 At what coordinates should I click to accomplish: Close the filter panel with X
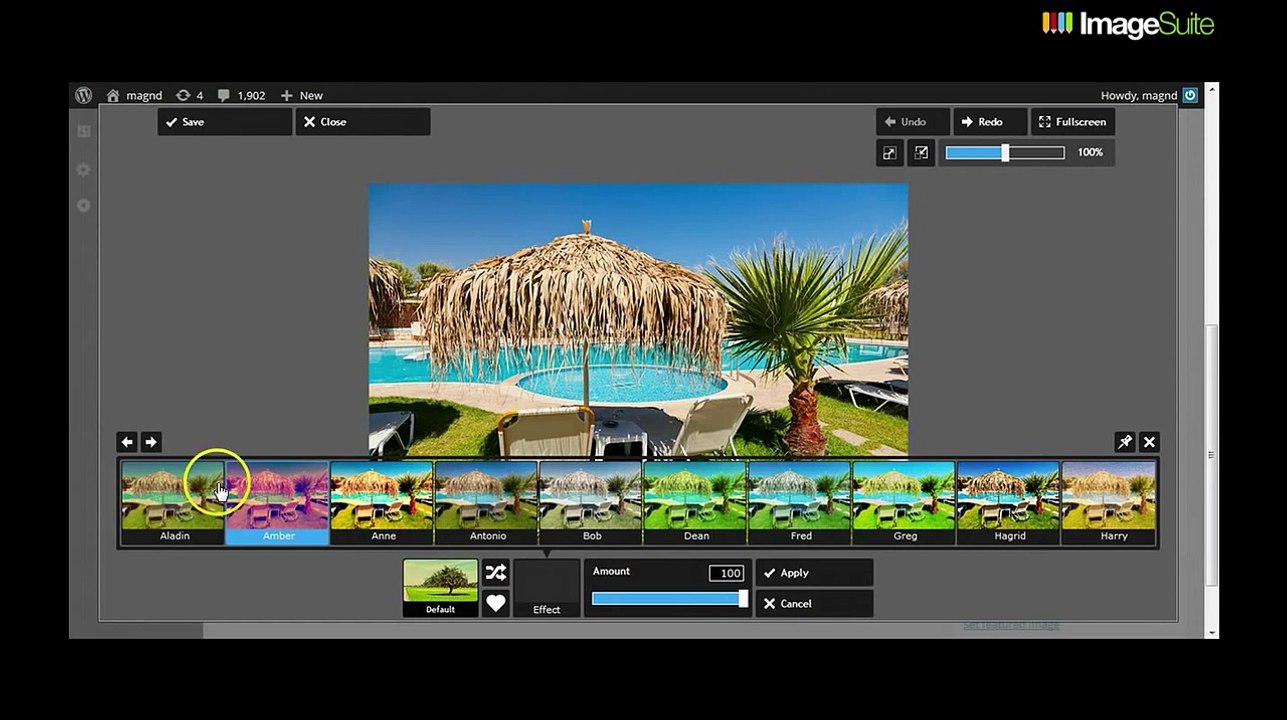coord(1149,442)
